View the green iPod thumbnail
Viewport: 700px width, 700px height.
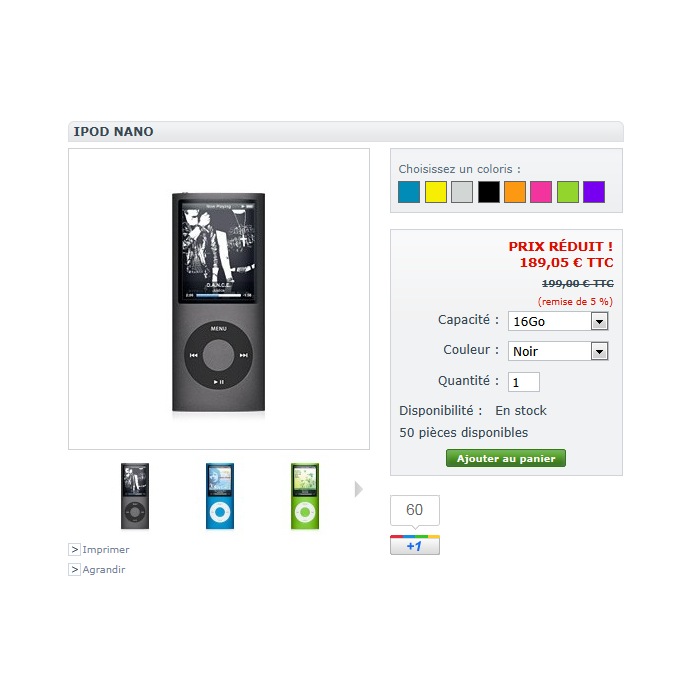coord(305,496)
